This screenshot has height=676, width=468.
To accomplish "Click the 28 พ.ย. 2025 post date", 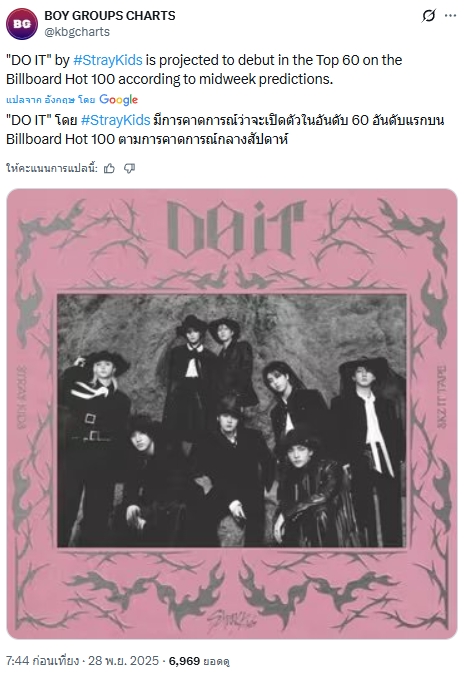I will click(124, 660).
